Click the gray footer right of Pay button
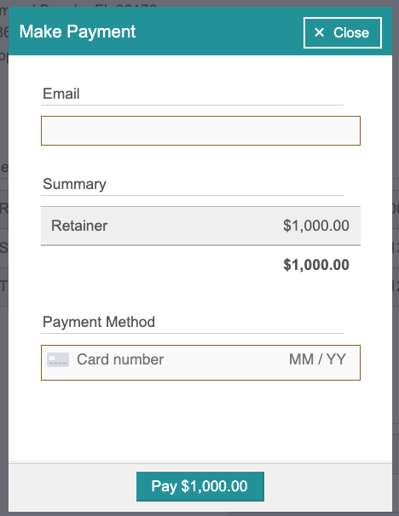 328,487
